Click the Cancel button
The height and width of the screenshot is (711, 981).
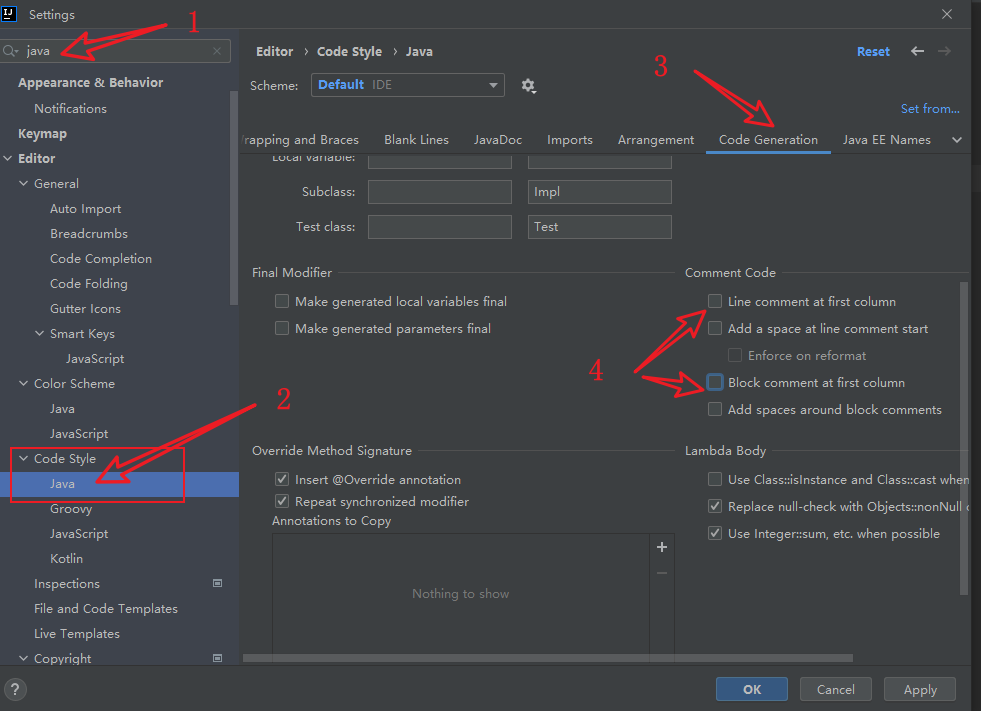coord(836,689)
